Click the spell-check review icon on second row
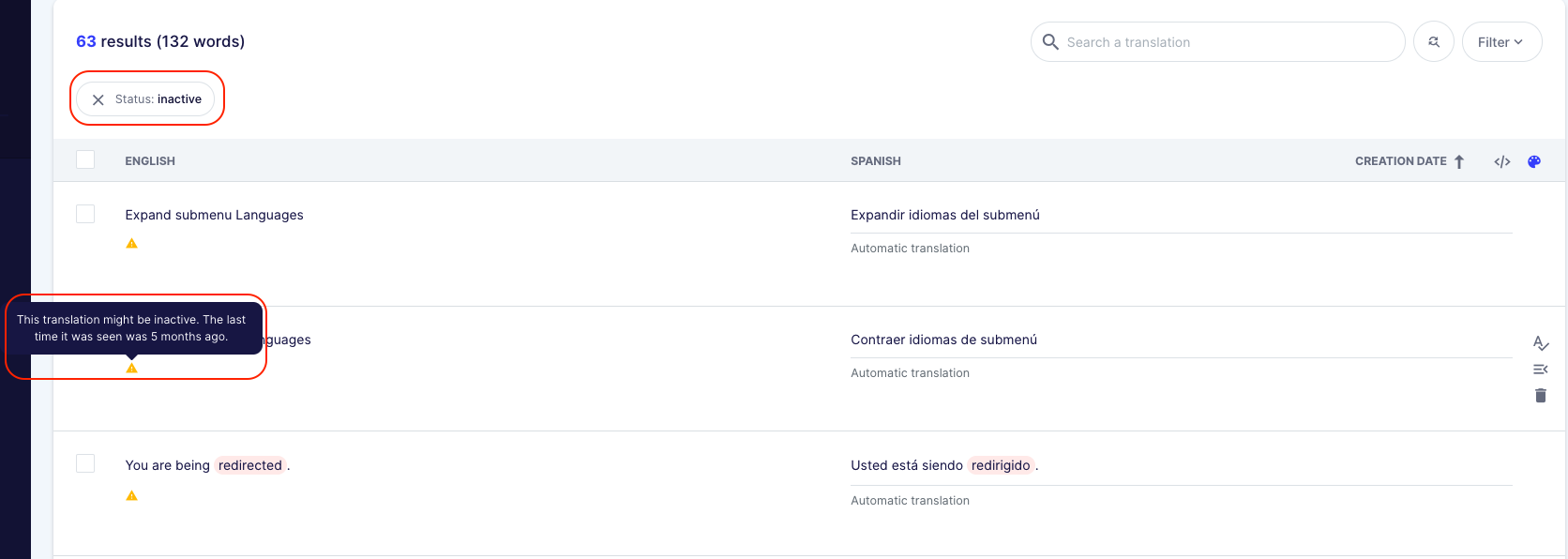The width and height of the screenshot is (1568, 559). tap(1540, 343)
